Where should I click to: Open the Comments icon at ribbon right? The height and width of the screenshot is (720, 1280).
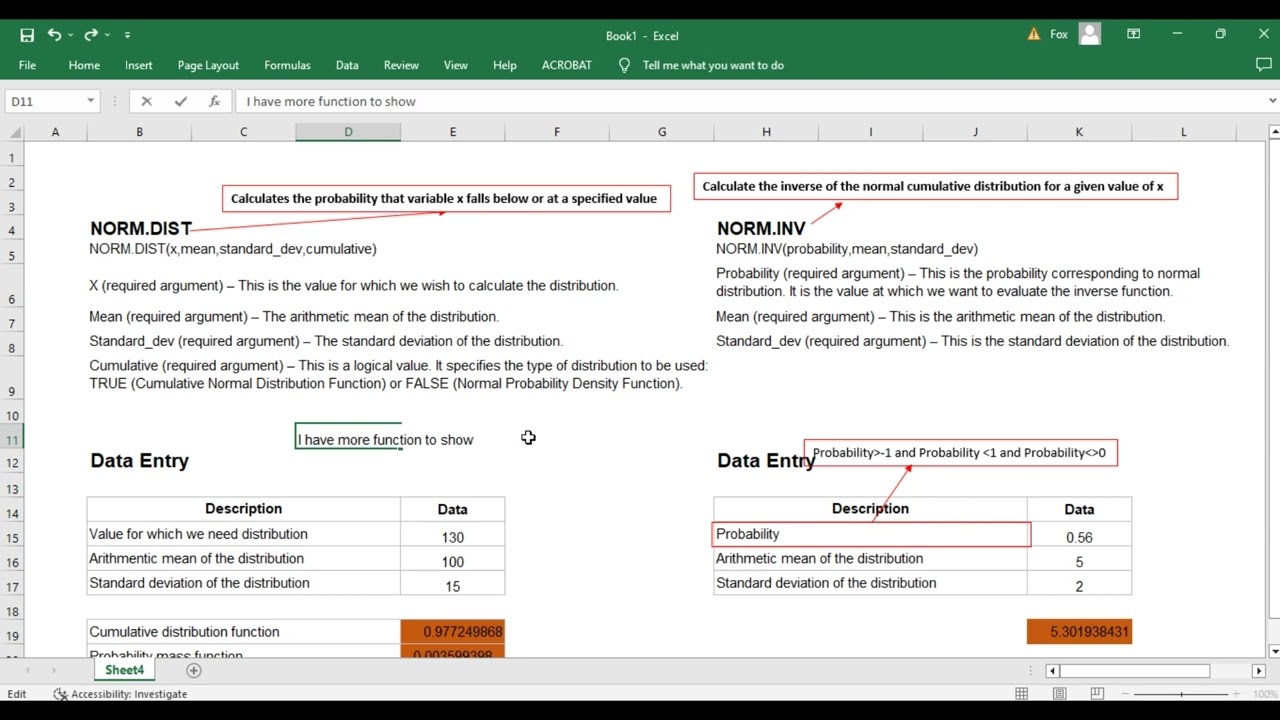1263,65
